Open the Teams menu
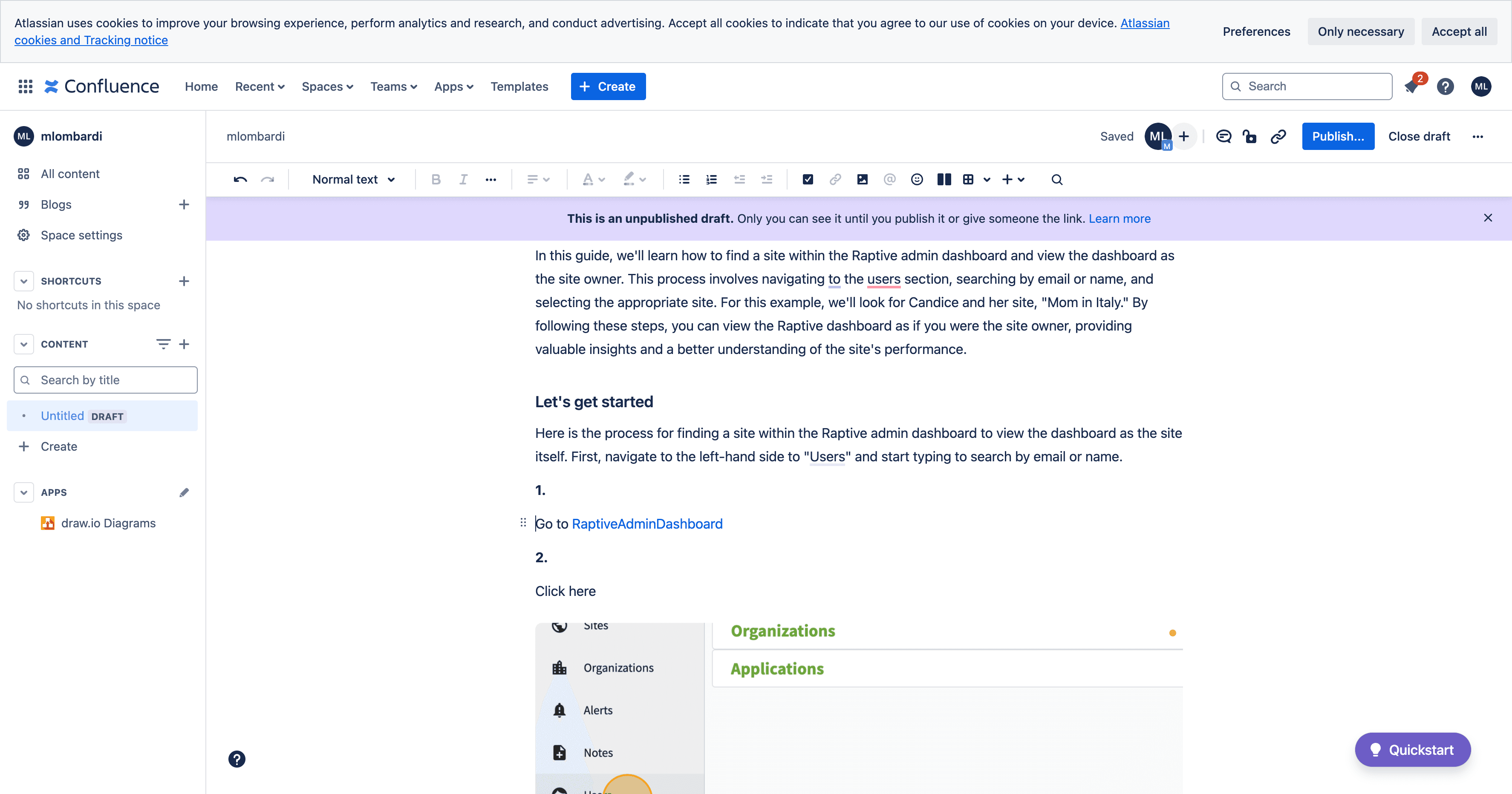The width and height of the screenshot is (1512, 794). [x=393, y=87]
